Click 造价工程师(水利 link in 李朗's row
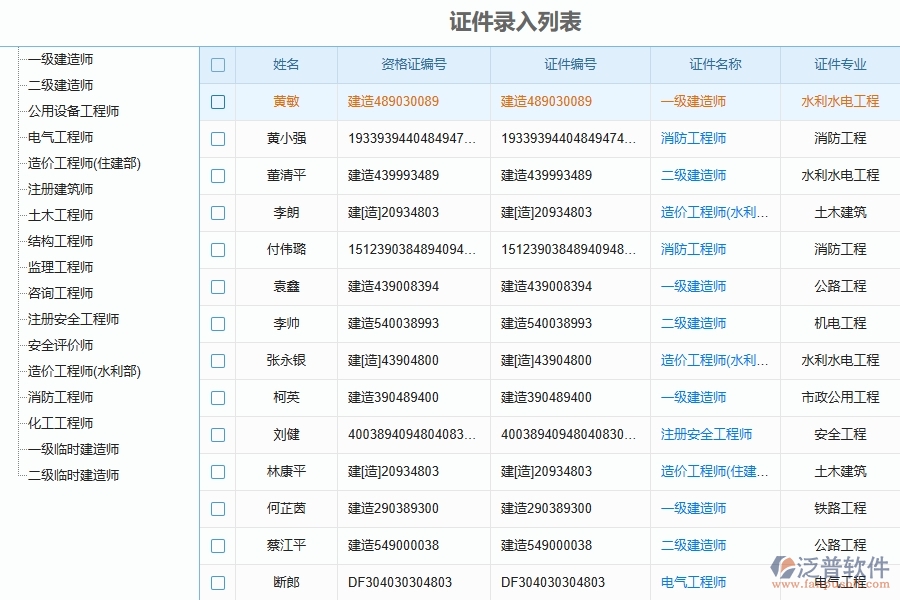Screen dimensions: 900x600 click(x=715, y=212)
